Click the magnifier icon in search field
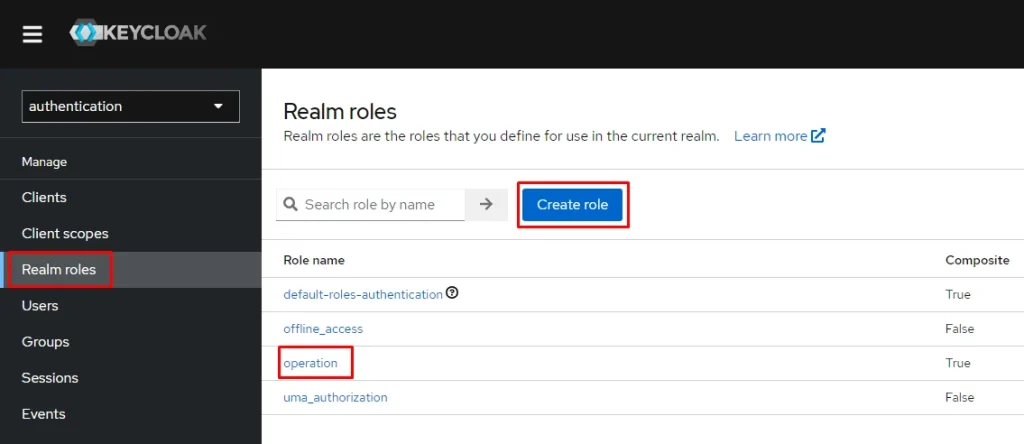 click(291, 204)
